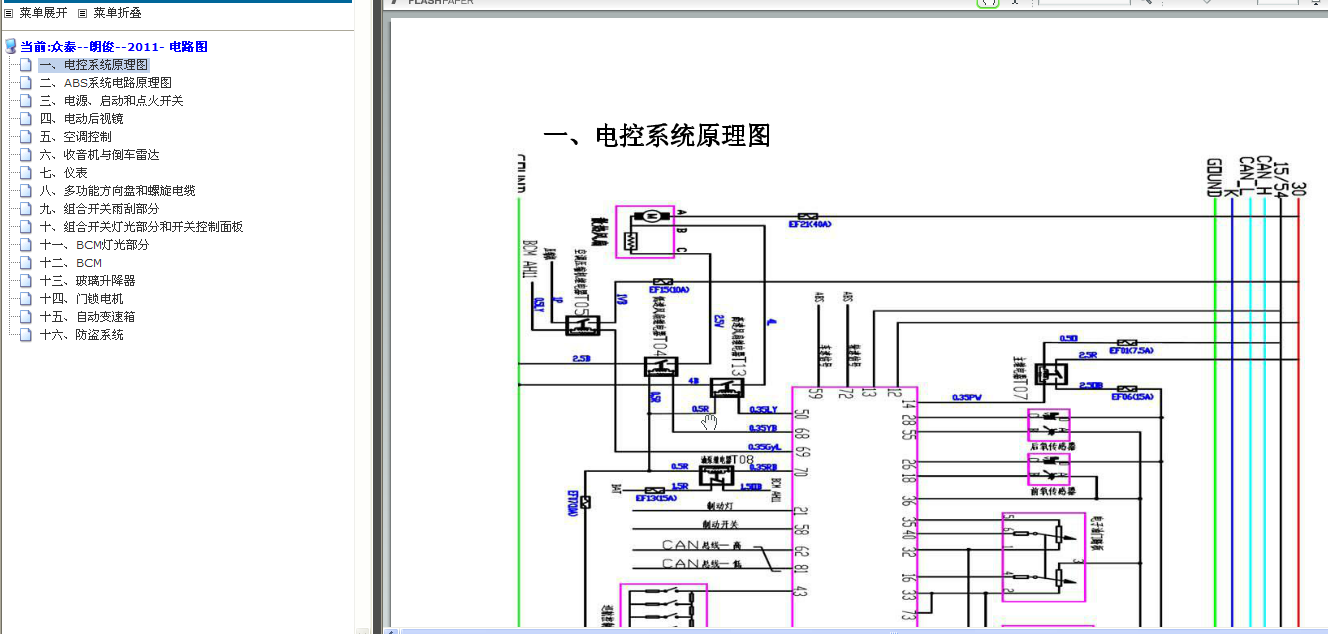Open 六、收音机与倒车雷达 diagram

pyautogui.click(x=99, y=155)
